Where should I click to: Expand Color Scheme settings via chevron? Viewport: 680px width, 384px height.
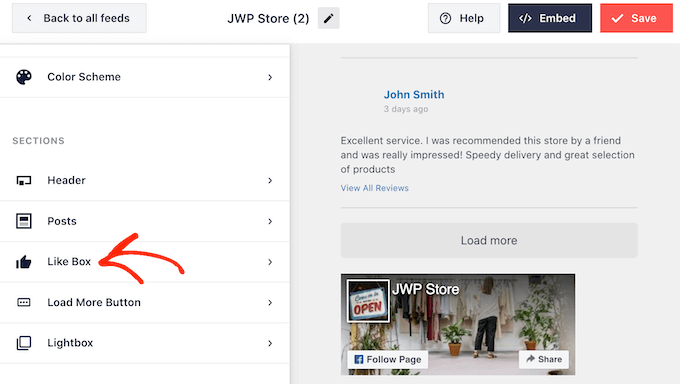point(270,77)
